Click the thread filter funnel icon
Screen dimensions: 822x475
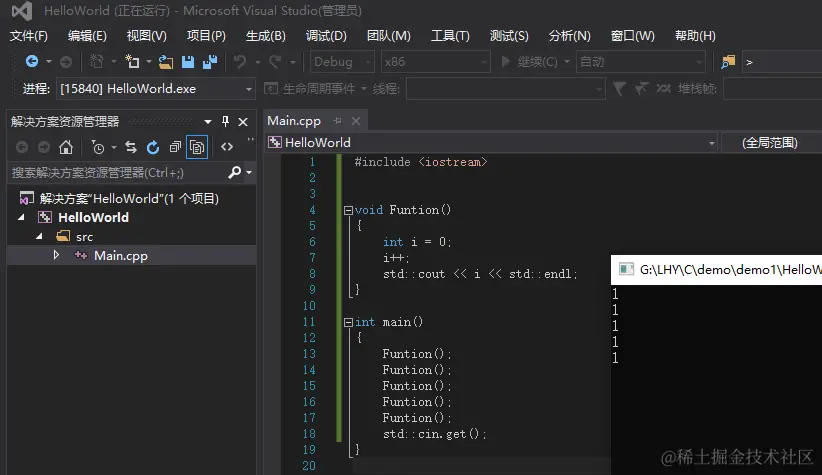619,89
